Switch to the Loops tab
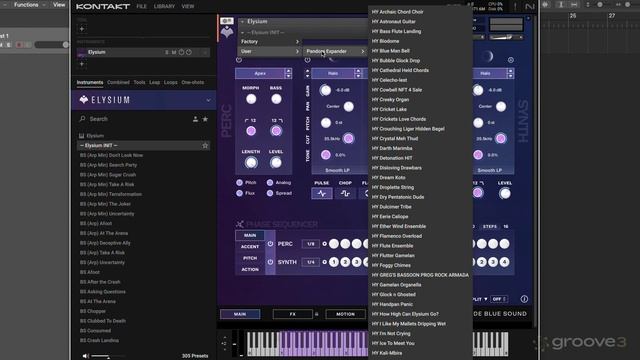 tap(171, 82)
